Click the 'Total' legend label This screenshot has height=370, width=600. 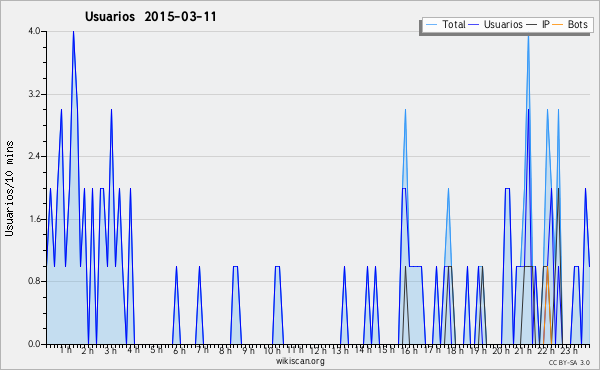pyautogui.click(x=454, y=24)
